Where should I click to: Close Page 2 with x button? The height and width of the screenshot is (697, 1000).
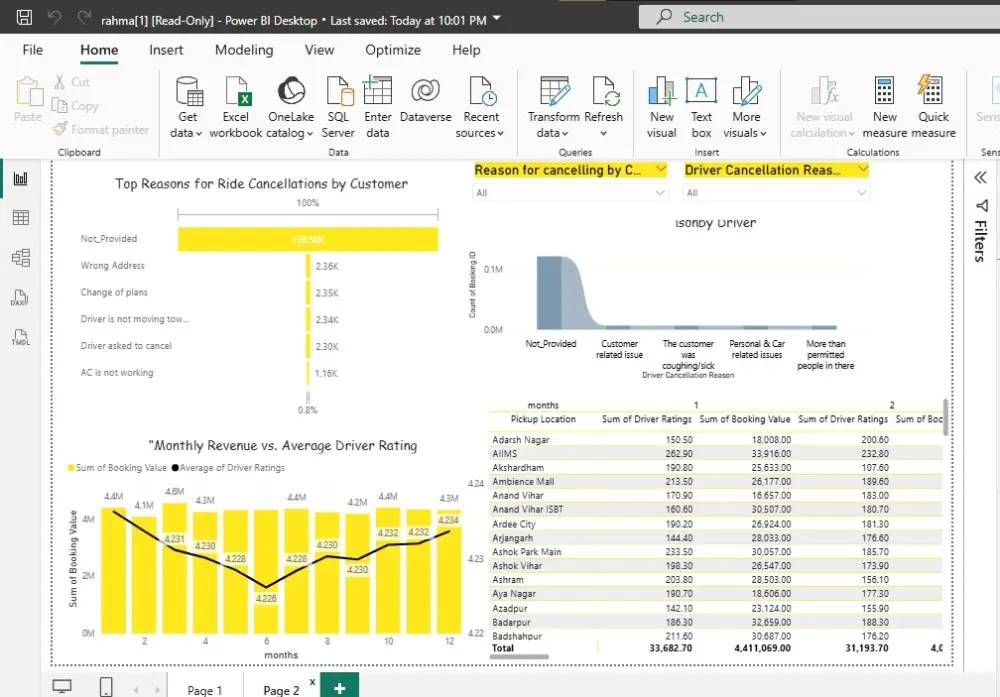(x=312, y=682)
